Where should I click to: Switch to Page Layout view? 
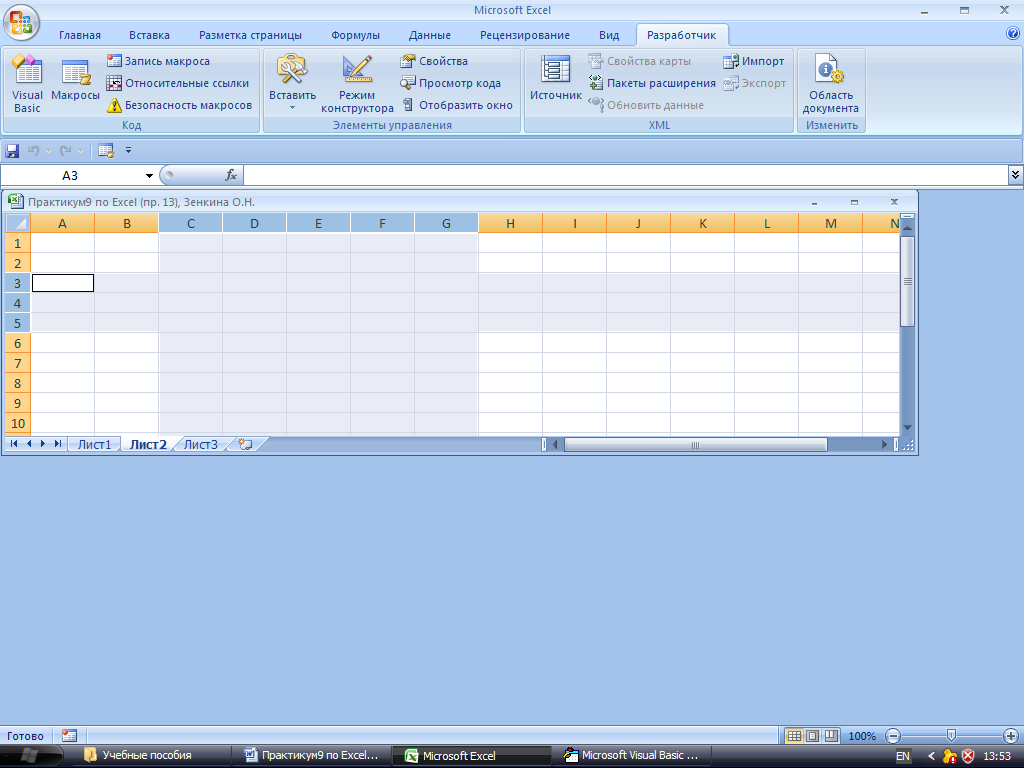pos(812,736)
